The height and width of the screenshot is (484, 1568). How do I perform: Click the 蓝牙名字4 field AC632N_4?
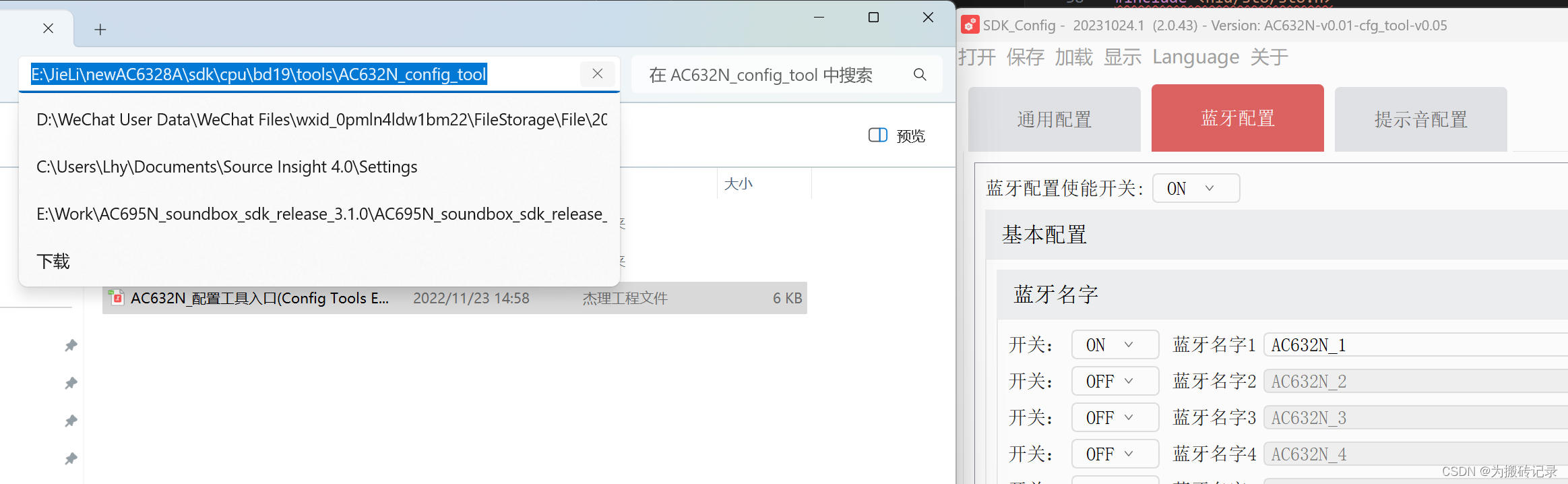tap(1416, 454)
